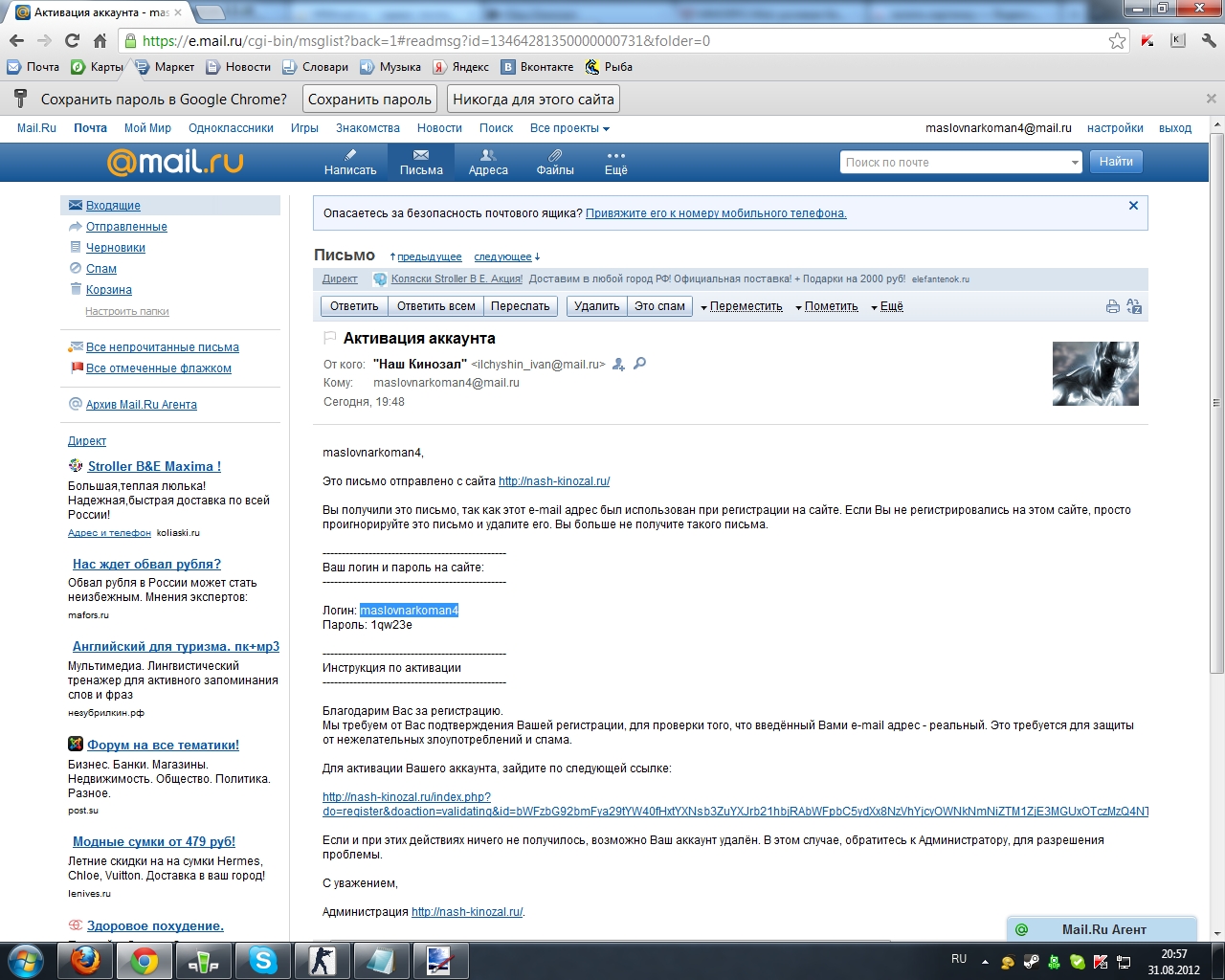Viewport: 1225px width, 980px height.
Task: Open the Почта bookmark
Action: (33, 67)
